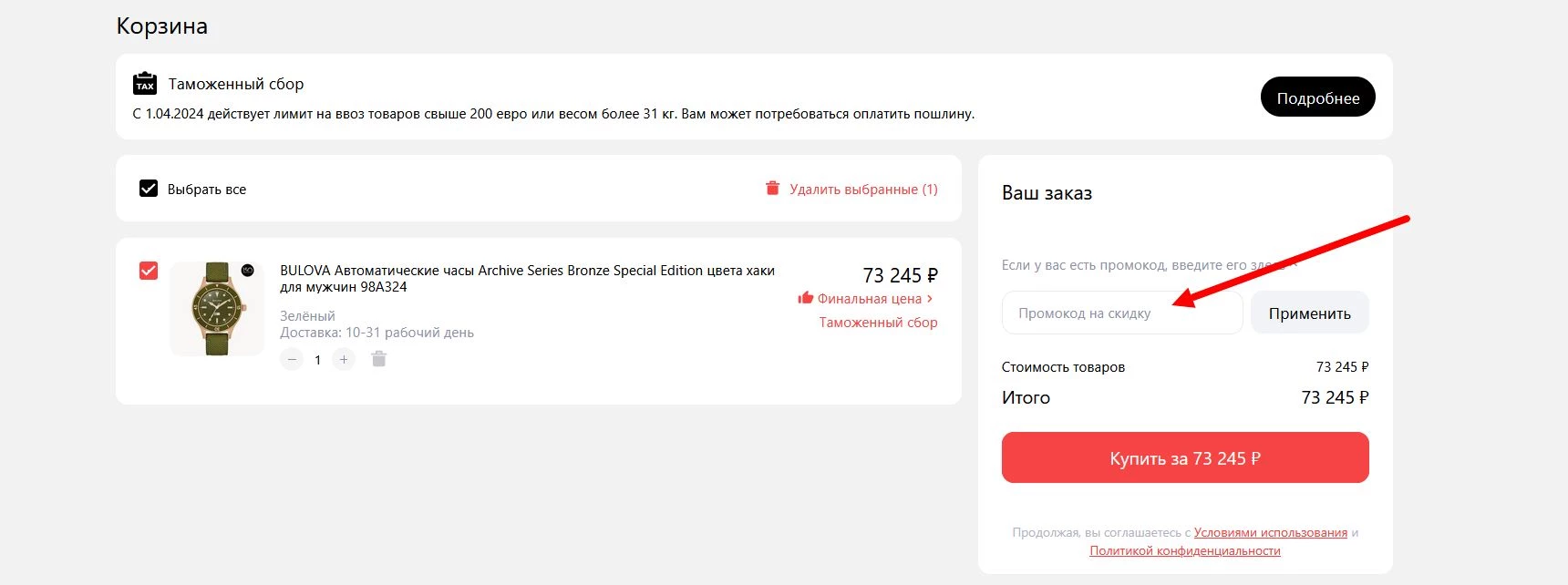Image resolution: width=1568 pixels, height=585 pixels.
Task: Open the Политикой конфиденциальности link
Action: (x=1184, y=551)
